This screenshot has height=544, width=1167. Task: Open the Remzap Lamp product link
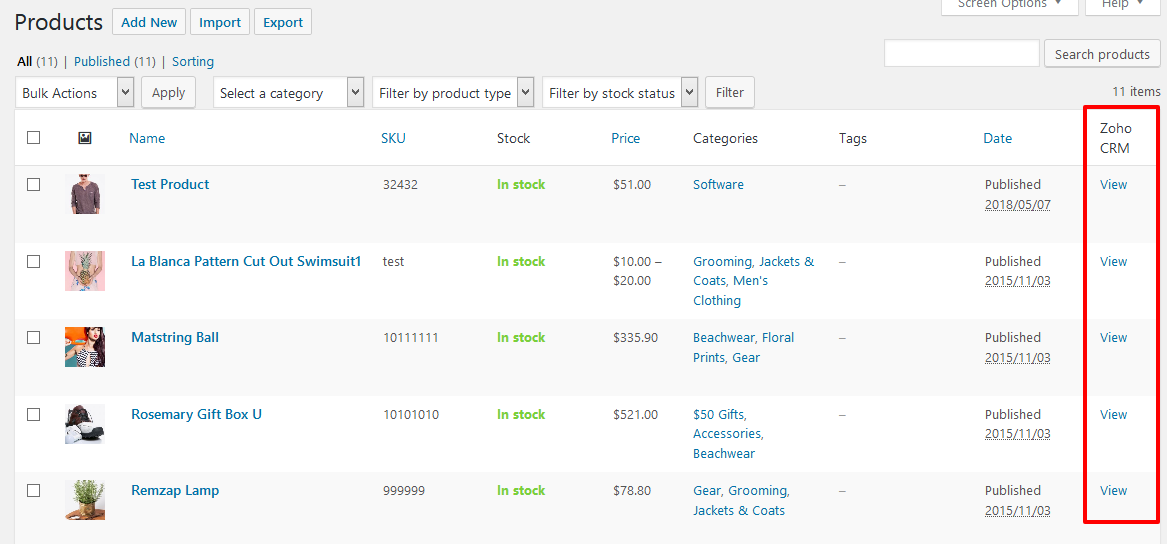pyautogui.click(x=175, y=490)
